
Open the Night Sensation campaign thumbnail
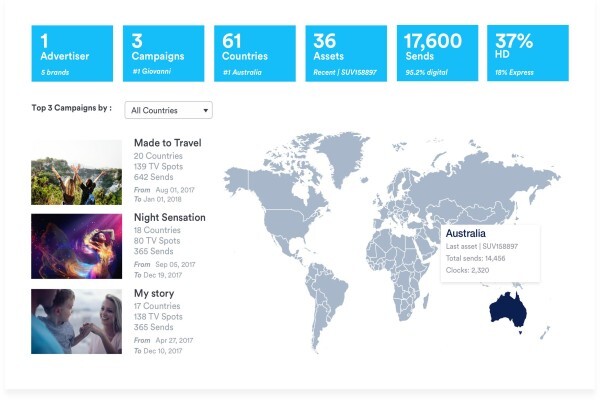(77, 246)
